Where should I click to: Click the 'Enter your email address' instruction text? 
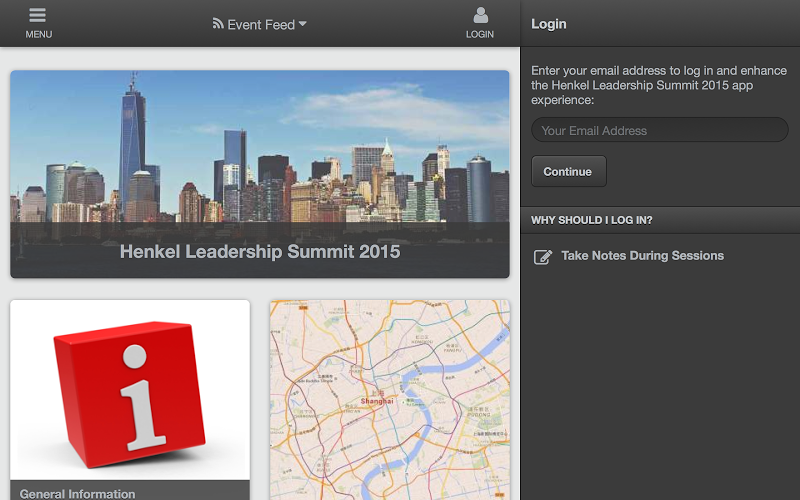tap(659, 85)
